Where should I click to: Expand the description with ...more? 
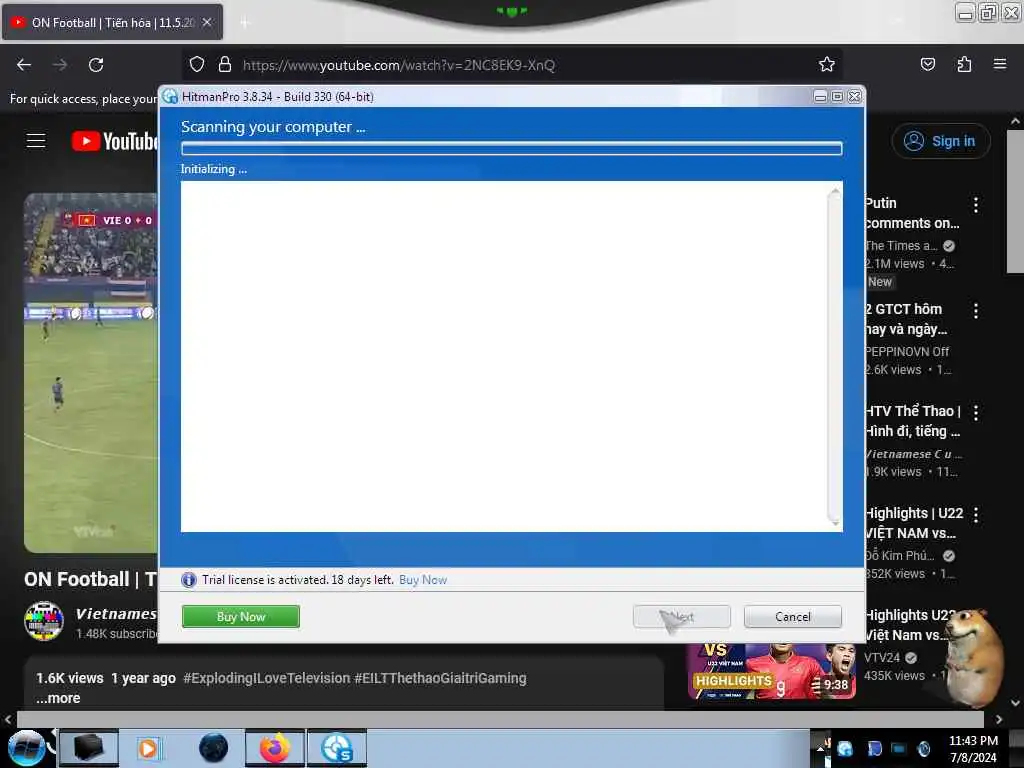click(x=58, y=698)
